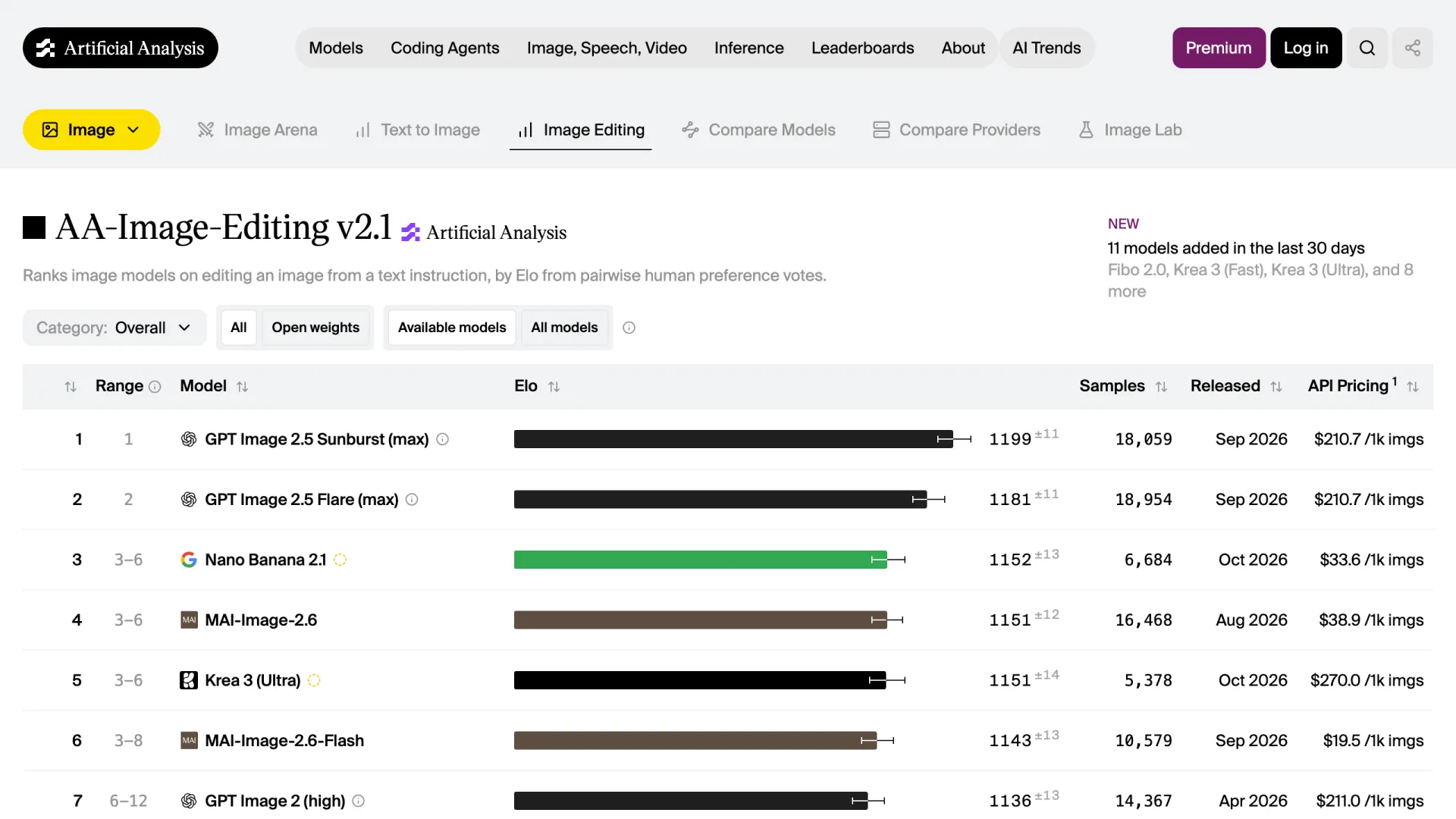Click info icon beside Range header
This screenshot has width=1456, height=819.
155,387
